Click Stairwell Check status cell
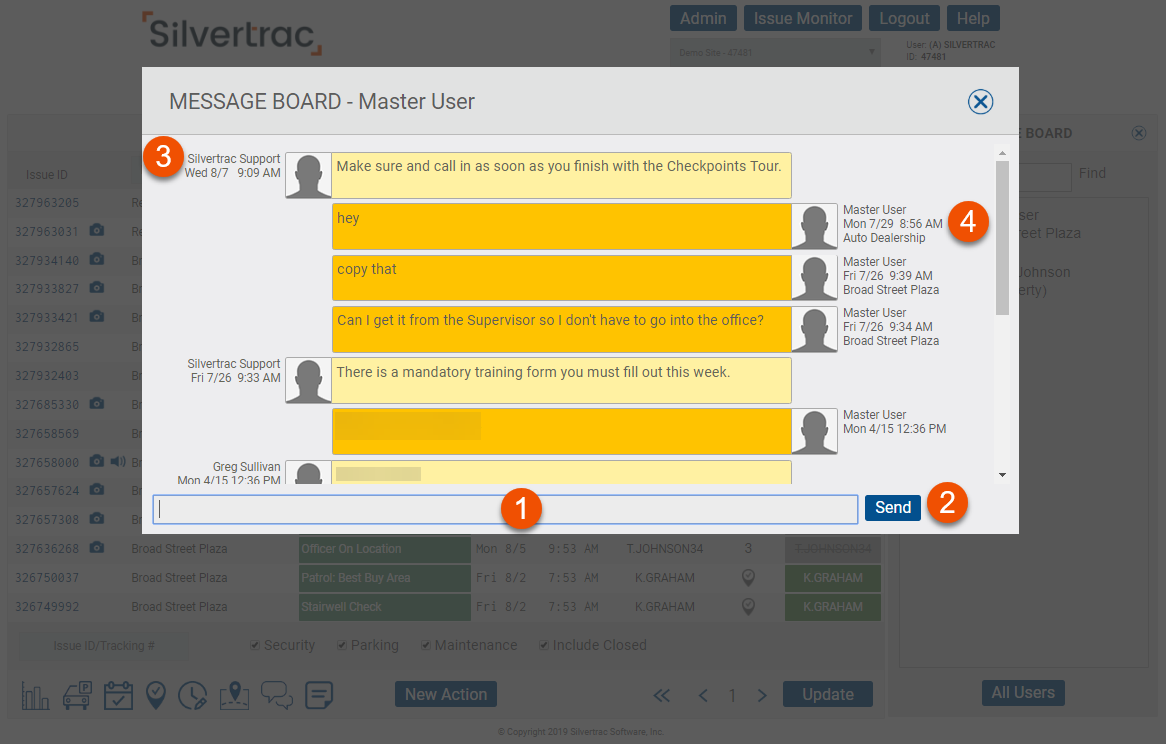The image size is (1166, 744). (x=384, y=607)
